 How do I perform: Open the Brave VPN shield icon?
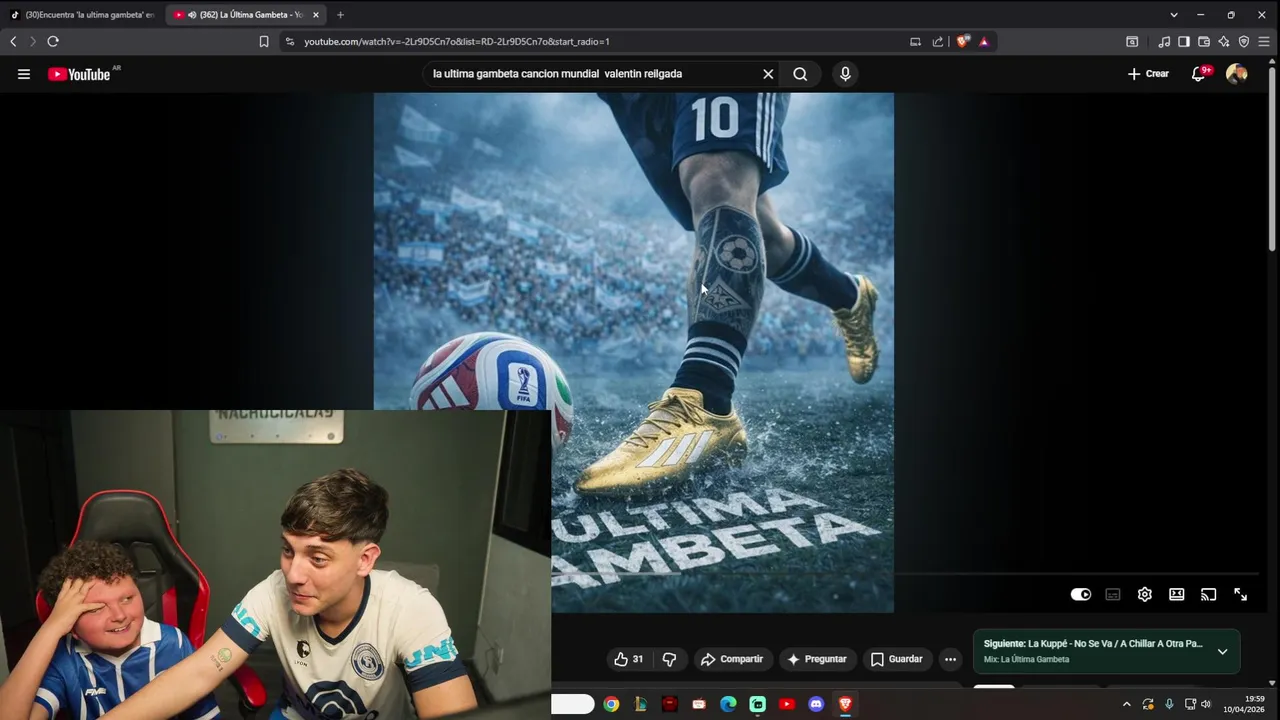[x=1244, y=42]
